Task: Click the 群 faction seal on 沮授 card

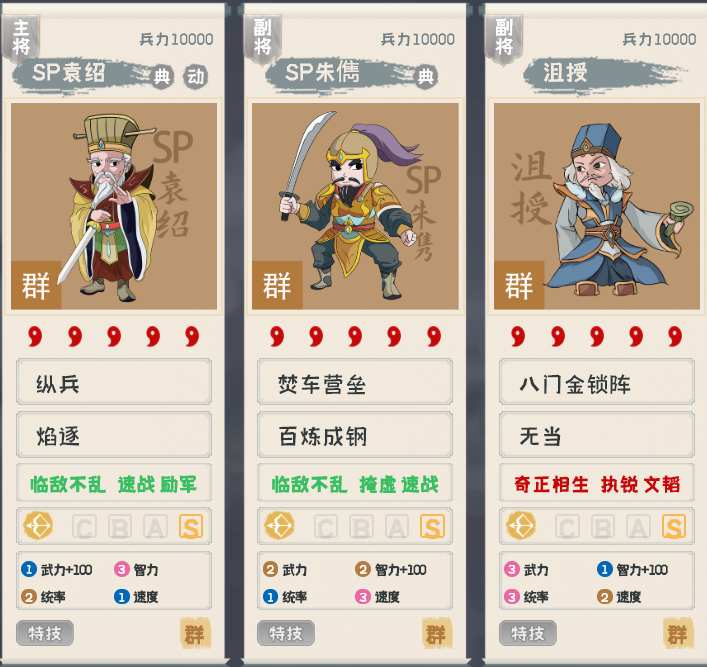Action: click(678, 634)
